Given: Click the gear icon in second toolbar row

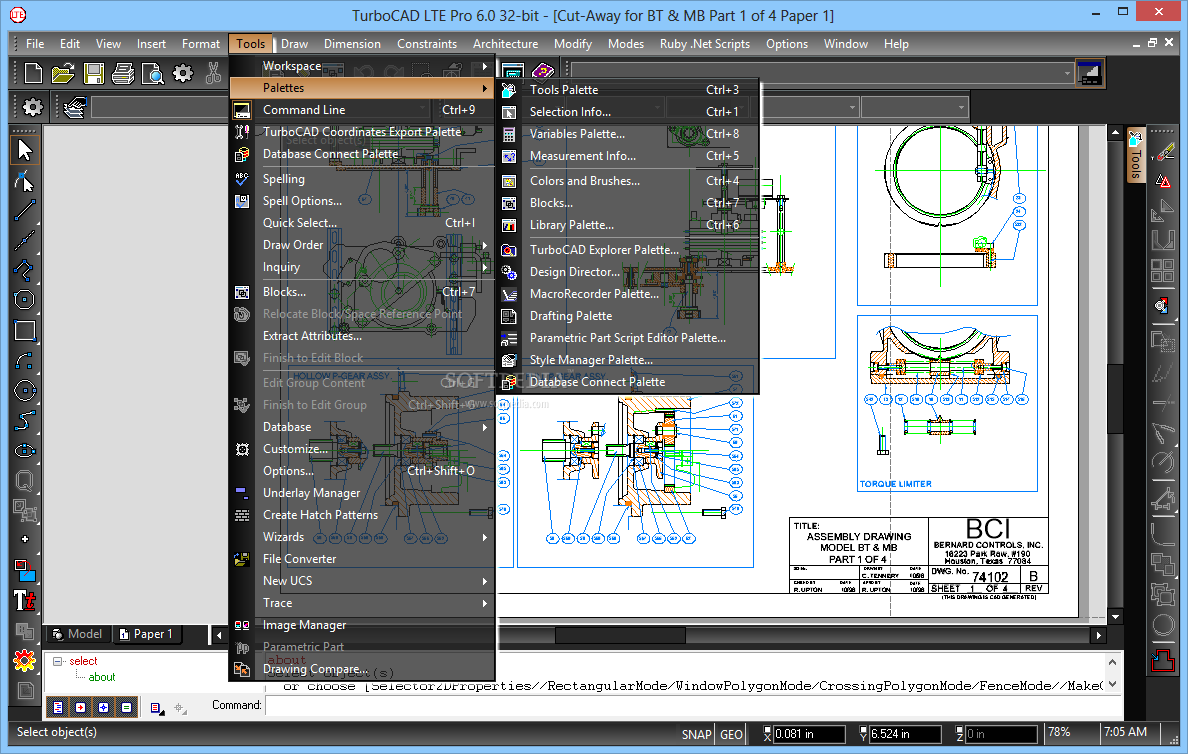Looking at the screenshot, I should click(x=33, y=107).
